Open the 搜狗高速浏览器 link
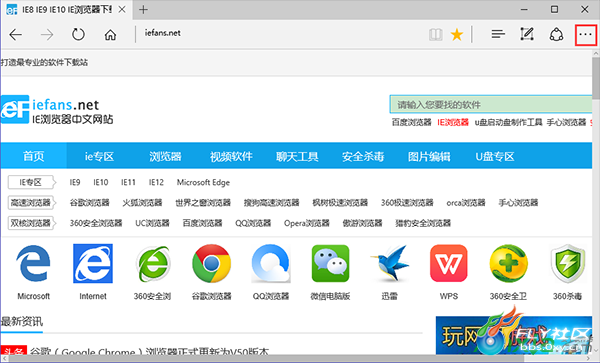This screenshot has height=363, width=600. point(271,202)
